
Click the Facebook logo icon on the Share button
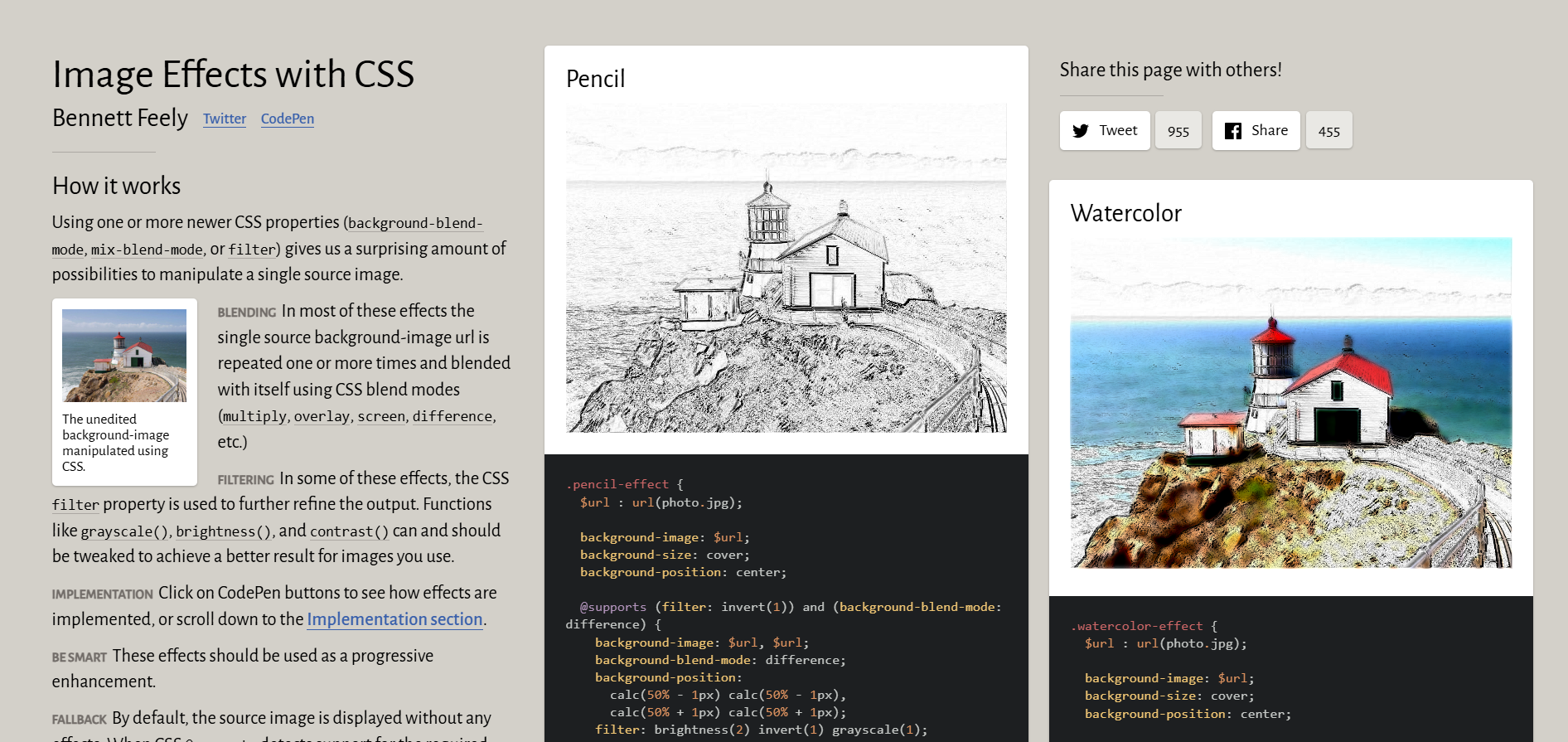pos(1232,131)
